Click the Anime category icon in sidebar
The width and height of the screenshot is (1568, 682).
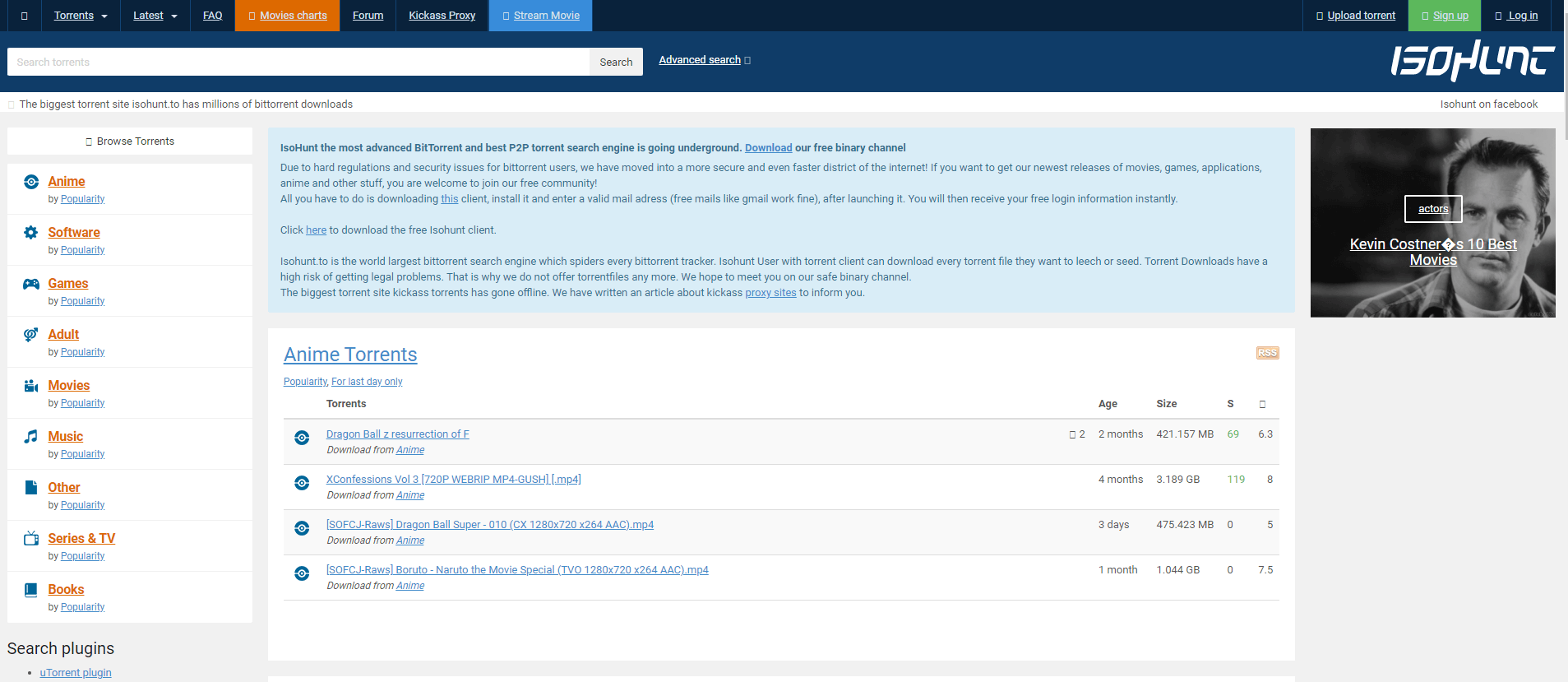pyautogui.click(x=31, y=182)
